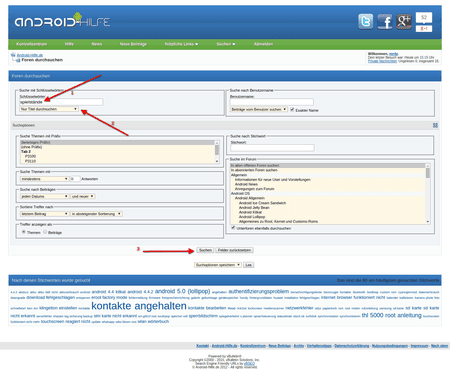
Task: Click the 'authentifizierungsproblem' tag
Action: click(259, 291)
